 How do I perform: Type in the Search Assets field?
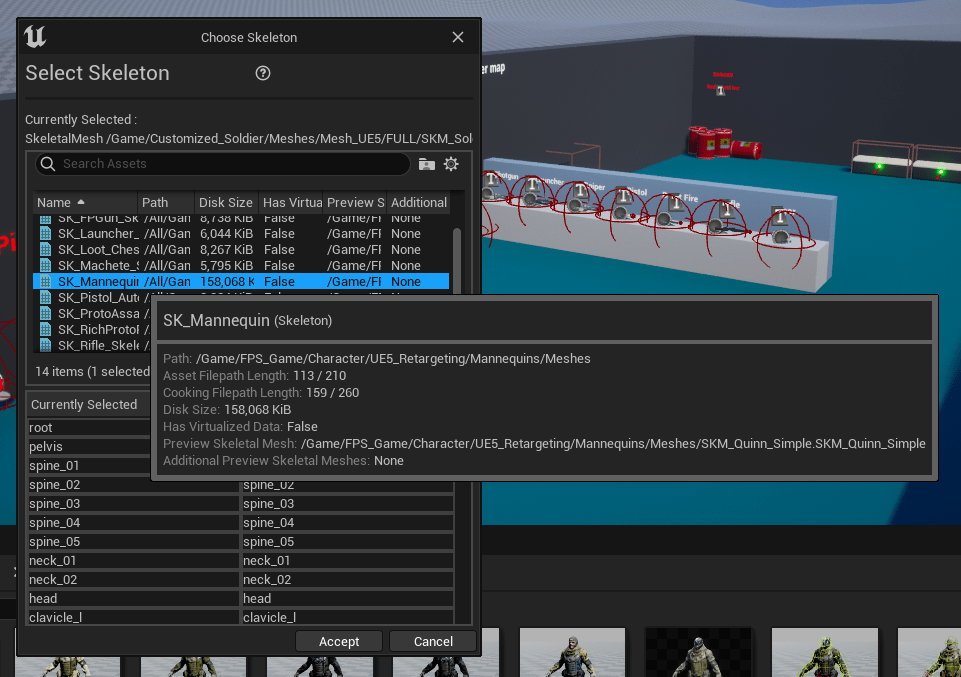pos(230,164)
